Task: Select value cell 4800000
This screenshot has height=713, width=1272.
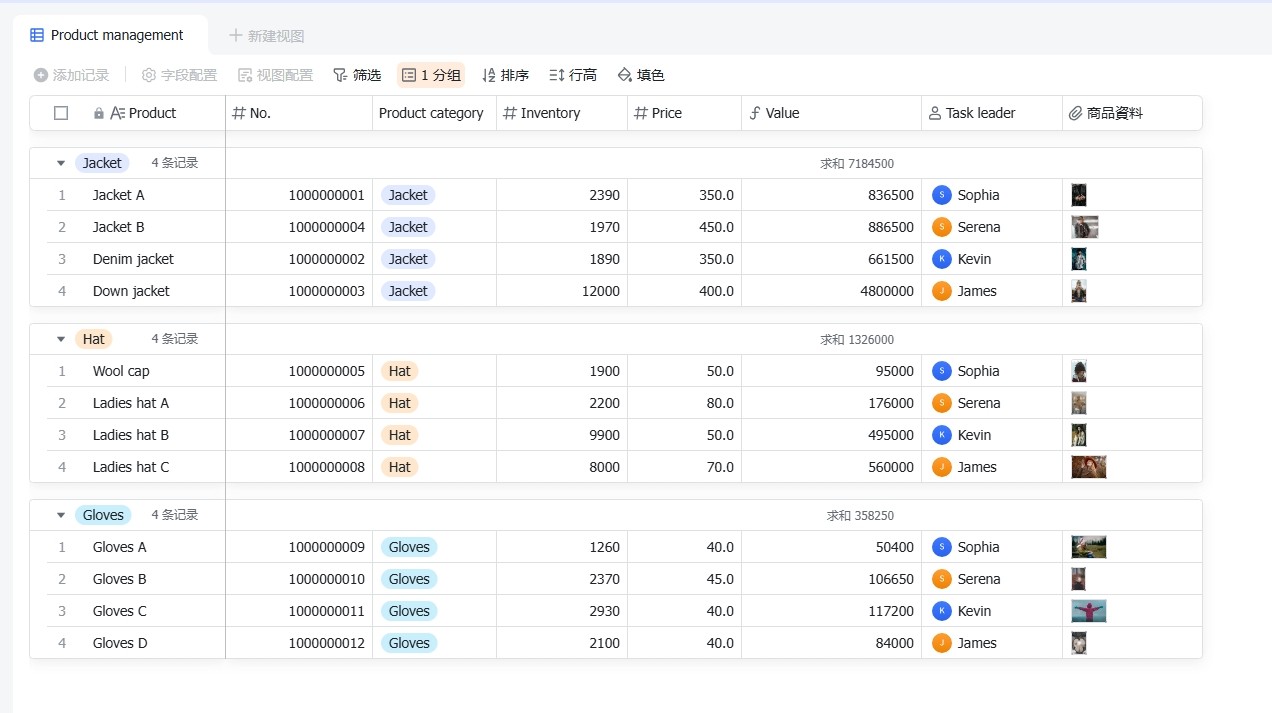Action: pos(831,291)
